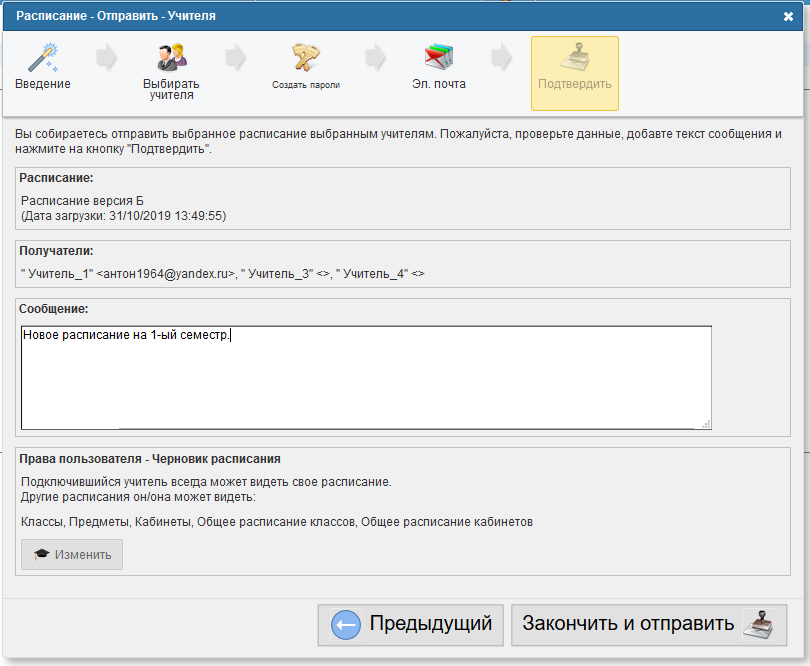Viewport: 810px width, 666px height.
Task: Go to the Введение step label
Action: 42,84
